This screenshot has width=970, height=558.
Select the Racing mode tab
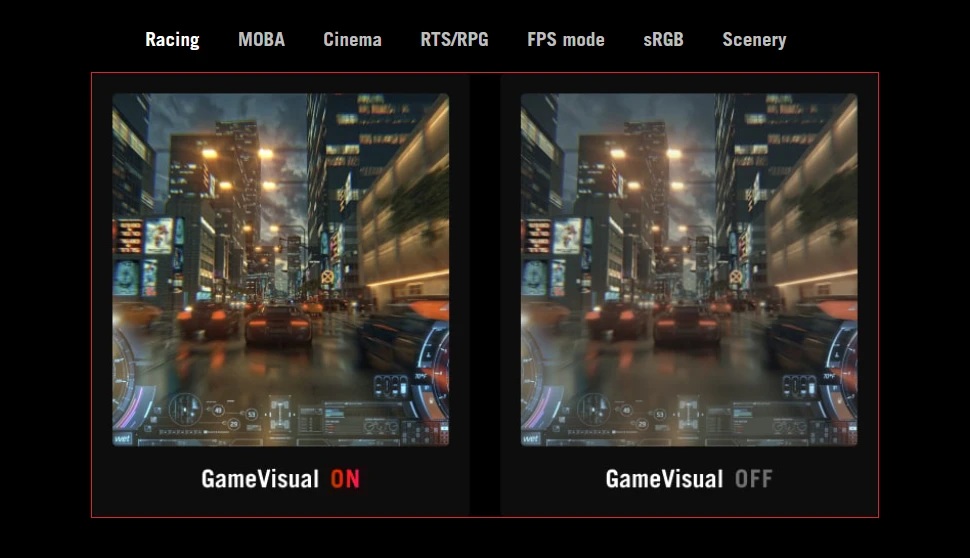coord(172,40)
